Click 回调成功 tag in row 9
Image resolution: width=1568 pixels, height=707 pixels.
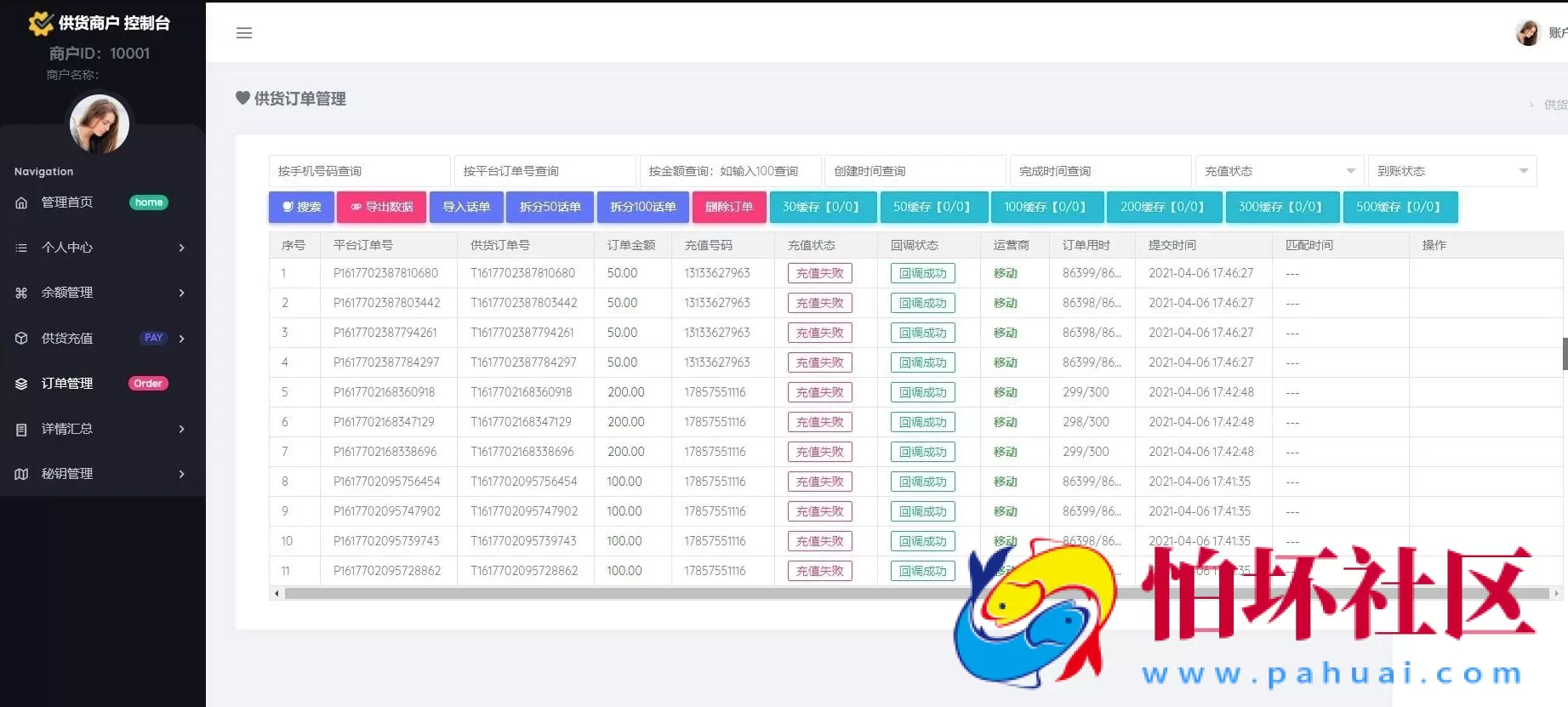click(923, 511)
